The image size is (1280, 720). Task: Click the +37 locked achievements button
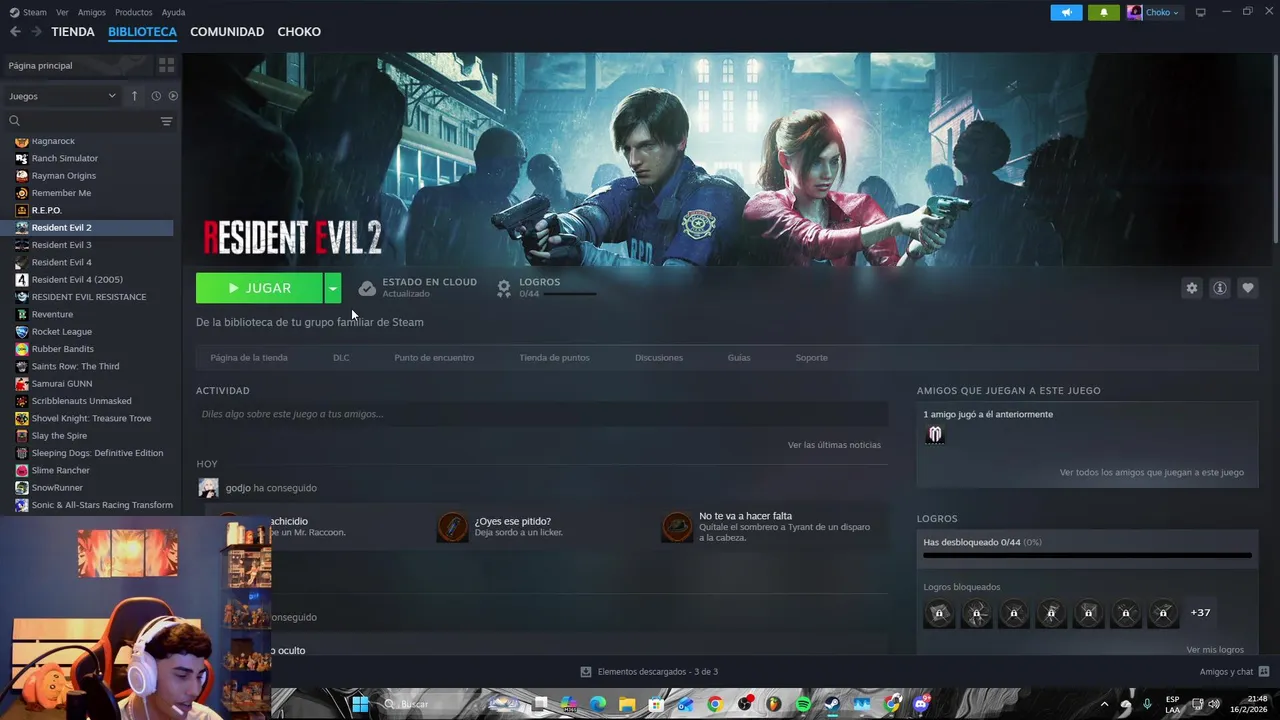[1200, 612]
